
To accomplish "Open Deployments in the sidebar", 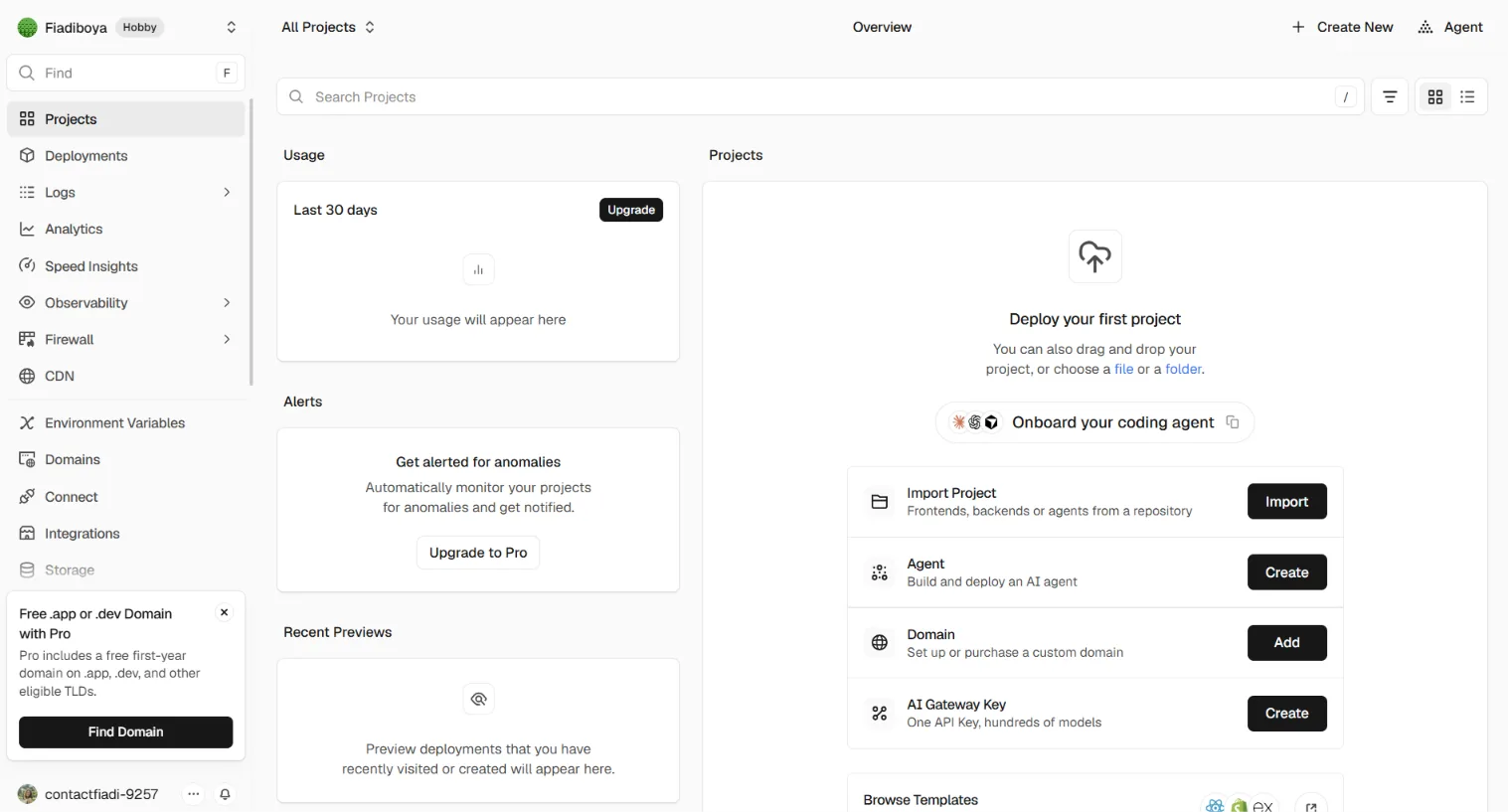I will tap(125, 156).
